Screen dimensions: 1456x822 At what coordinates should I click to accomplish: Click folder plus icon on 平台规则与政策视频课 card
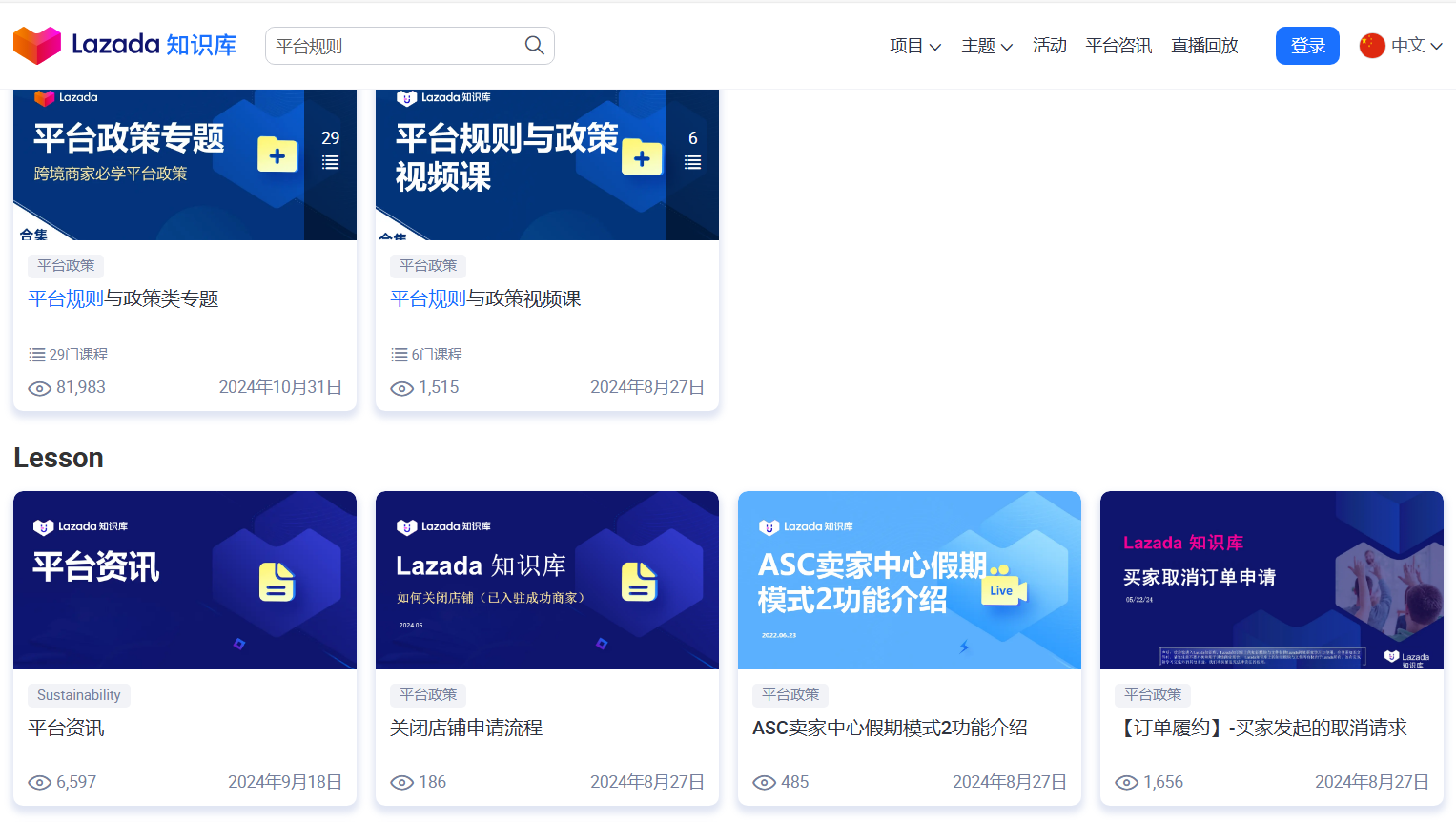click(x=642, y=157)
